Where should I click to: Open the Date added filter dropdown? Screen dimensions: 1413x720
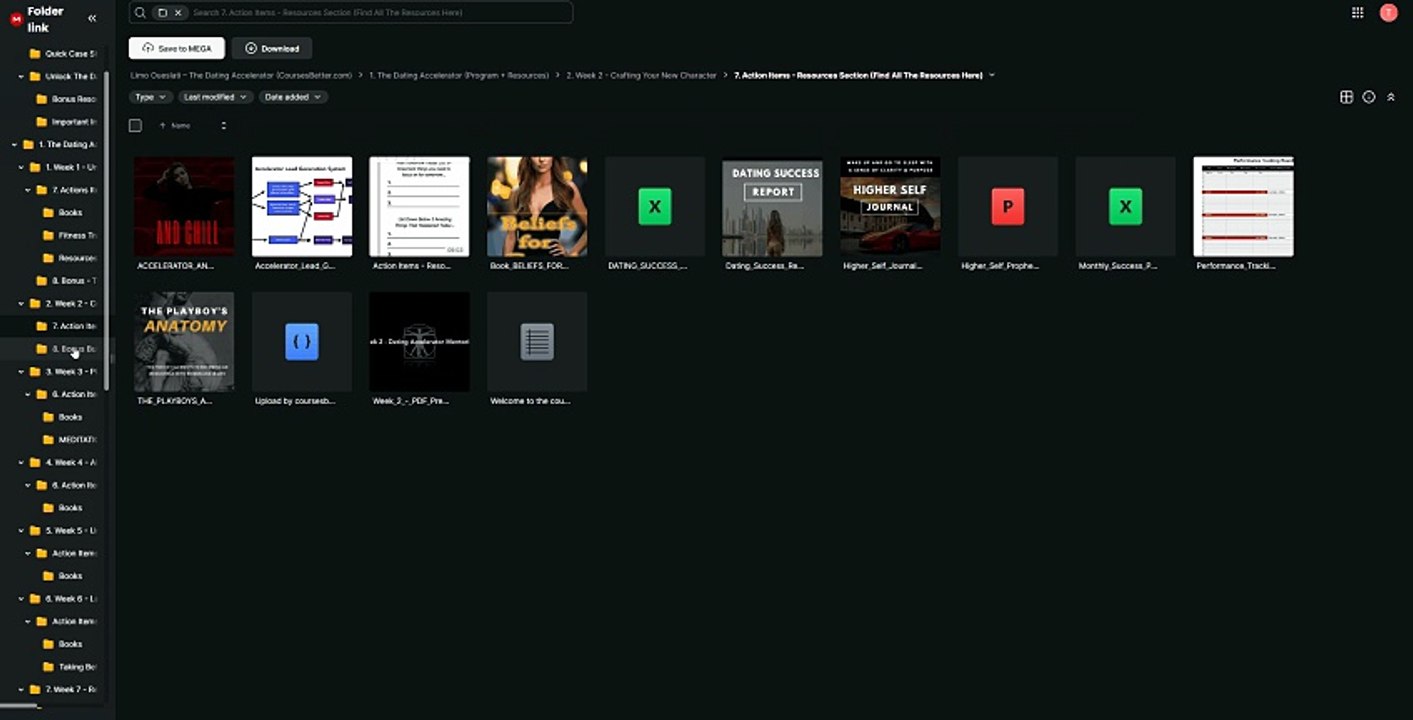pyautogui.click(x=293, y=97)
